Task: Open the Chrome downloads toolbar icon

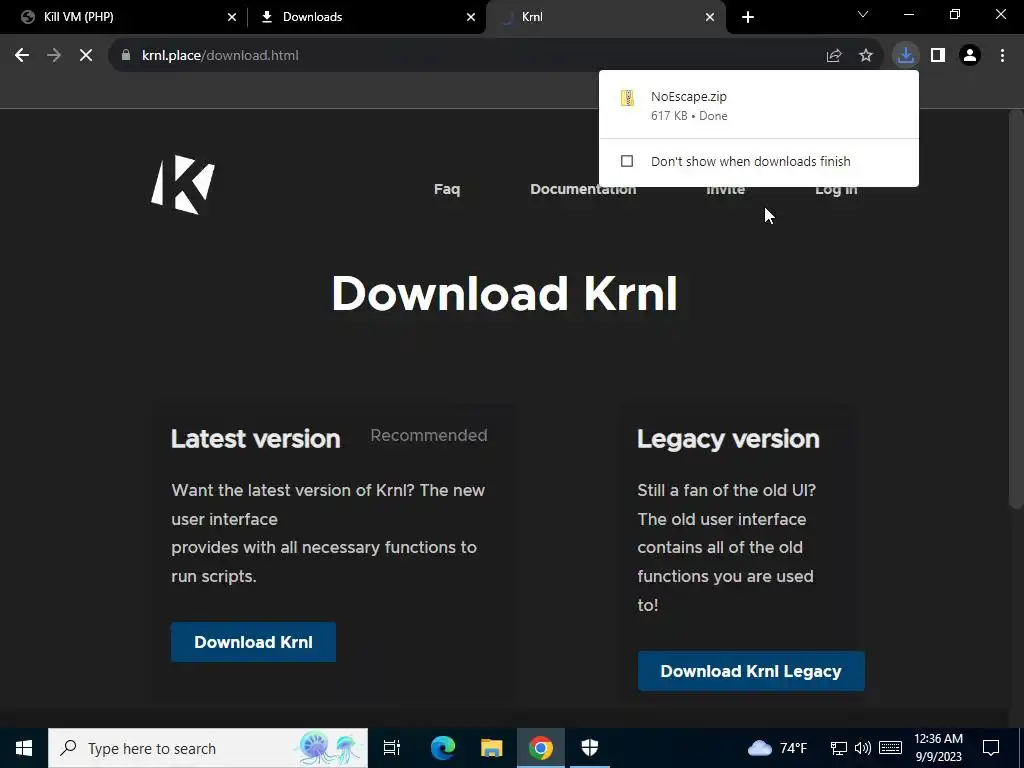Action: pyautogui.click(x=906, y=56)
